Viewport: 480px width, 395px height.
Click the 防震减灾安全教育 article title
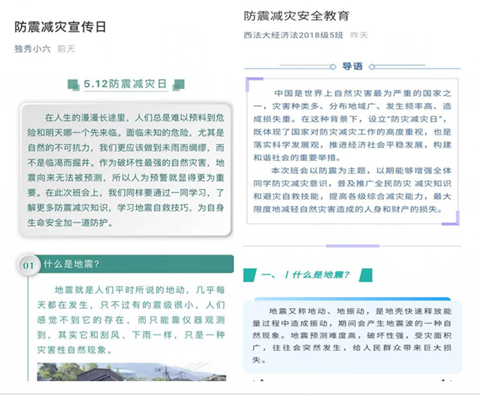[296, 16]
